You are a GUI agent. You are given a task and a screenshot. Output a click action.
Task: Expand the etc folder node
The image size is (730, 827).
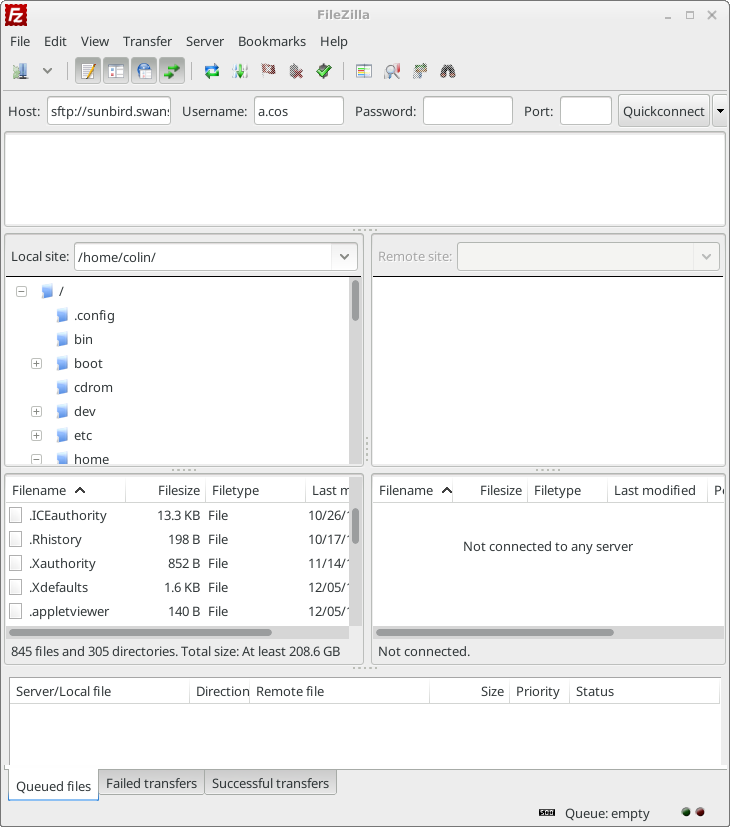point(36,436)
